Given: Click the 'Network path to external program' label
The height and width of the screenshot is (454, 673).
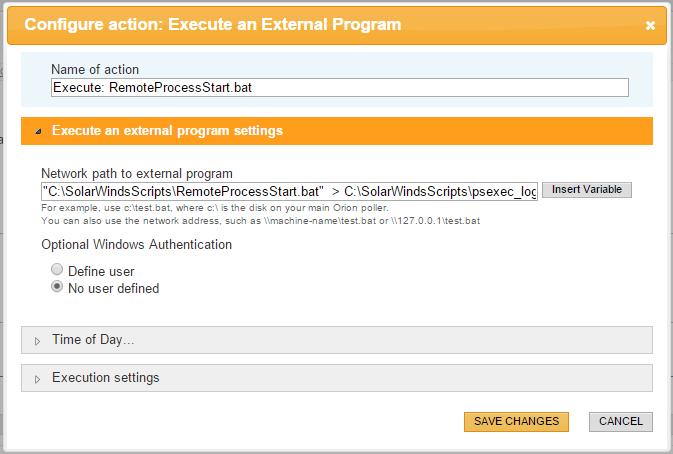Looking at the screenshot, I should click(137, 173).
